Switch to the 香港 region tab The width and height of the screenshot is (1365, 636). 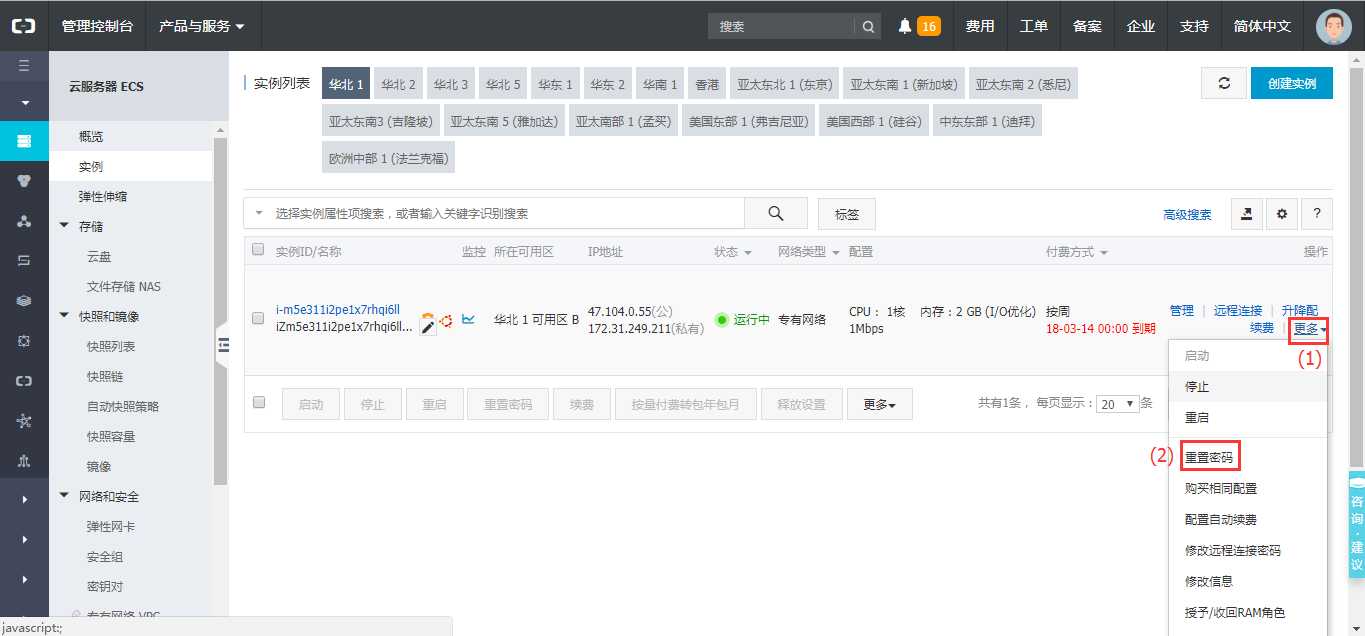(707, 84)
